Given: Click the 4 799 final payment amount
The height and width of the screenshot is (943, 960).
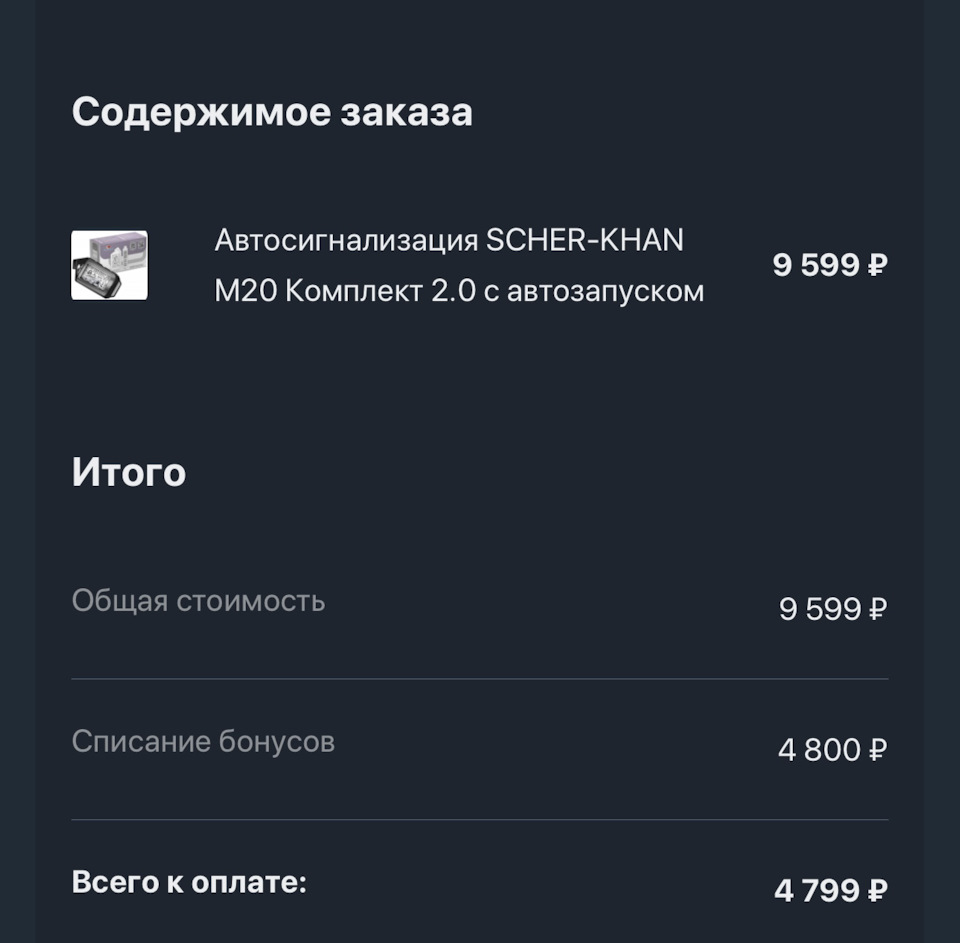Looking at the screenshot, I should click(x=817, y=891).
